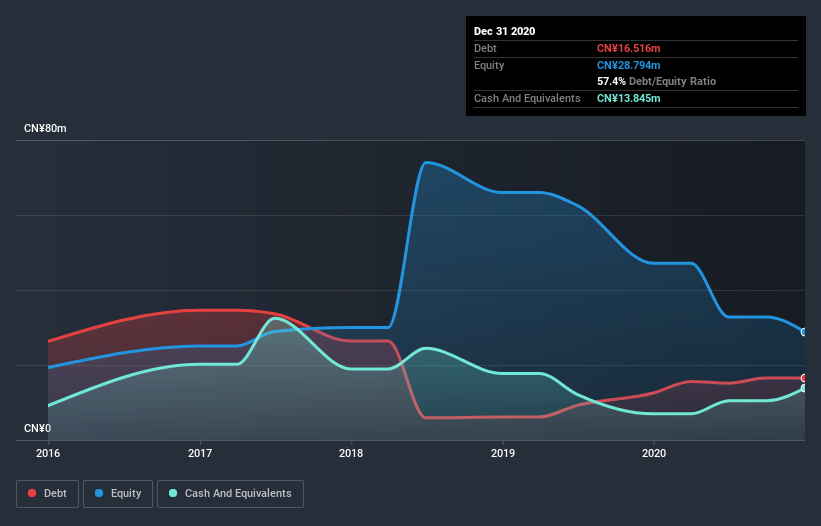Click the CN¥16.516m debt value
821x526 pixels.
coord(628,48)
